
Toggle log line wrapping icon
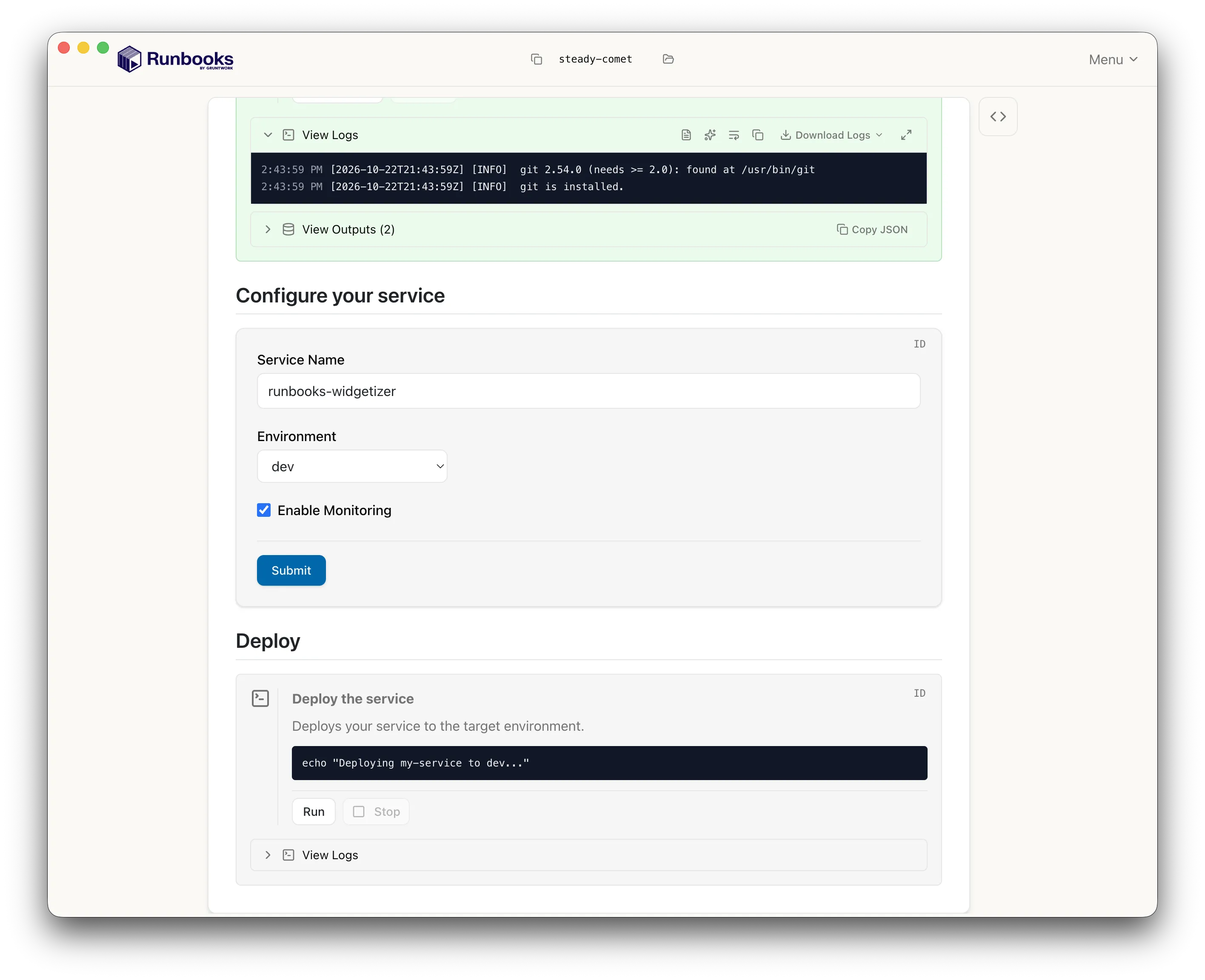pos(734,135)
